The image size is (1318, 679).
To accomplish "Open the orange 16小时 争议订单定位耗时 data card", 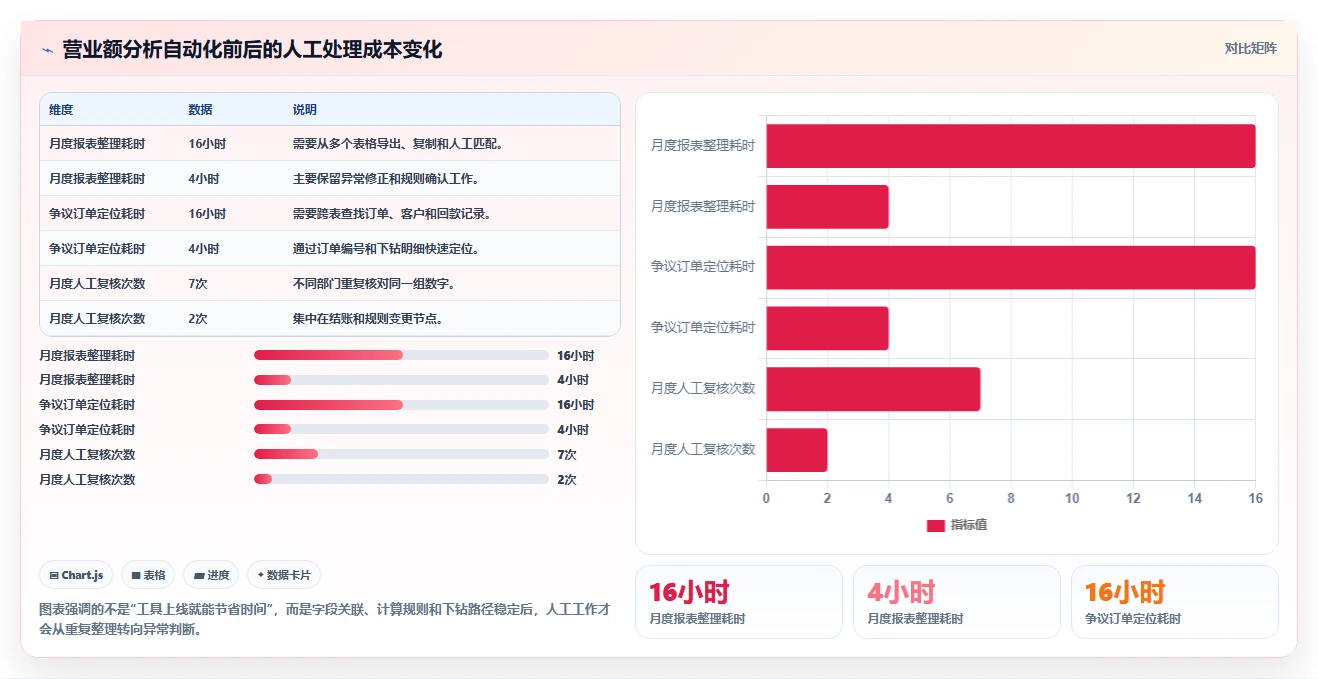I will pyautogui.click(x=1175, y=602).
